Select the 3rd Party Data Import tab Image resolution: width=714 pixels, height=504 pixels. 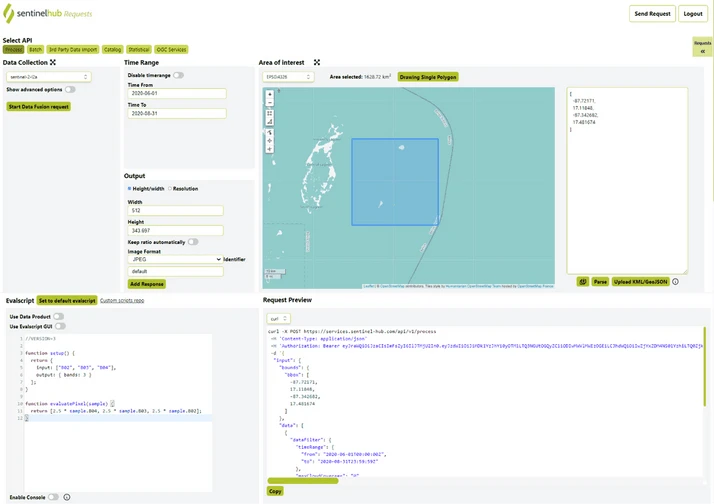coord(72,50)
